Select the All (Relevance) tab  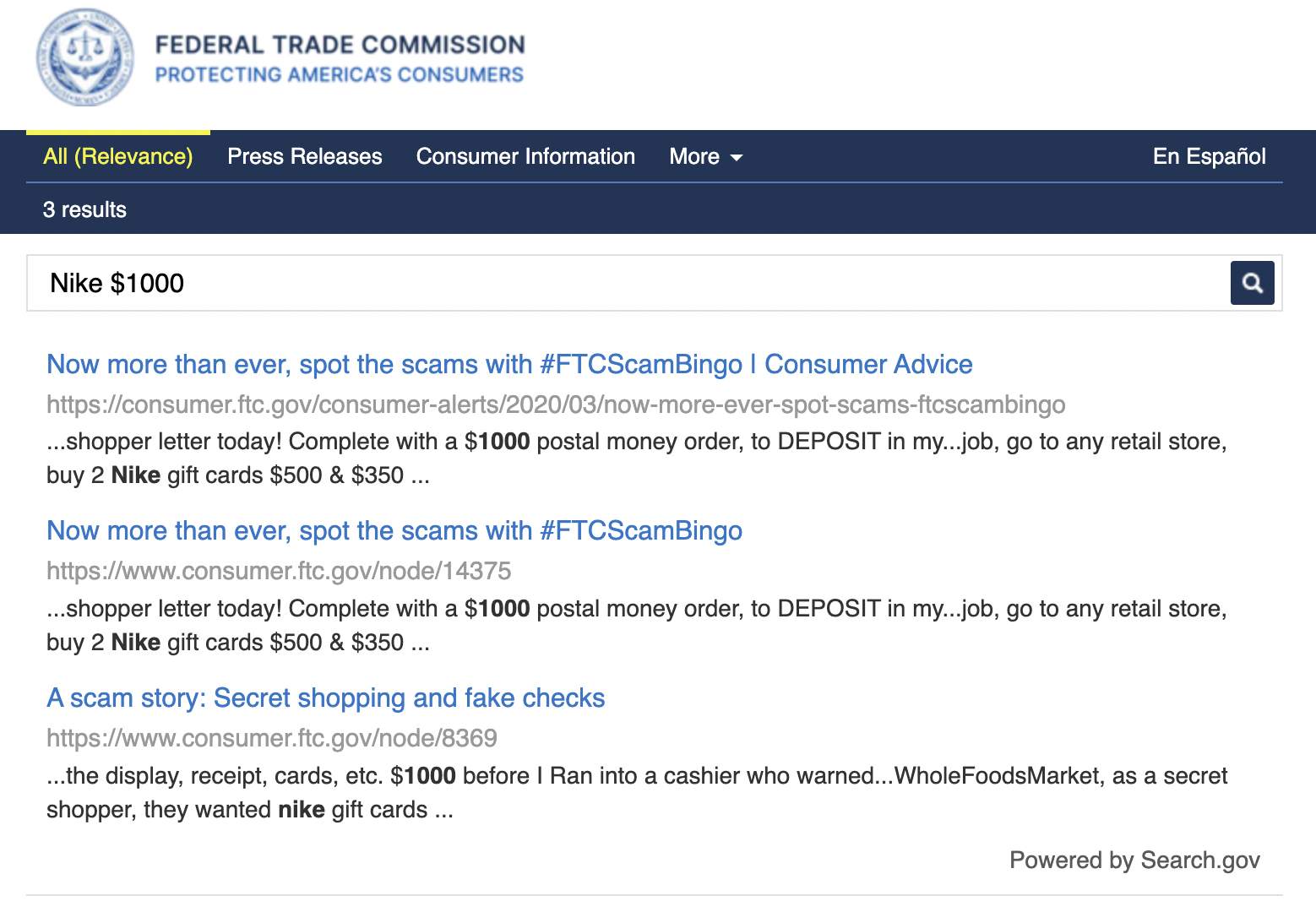(118, 157)
